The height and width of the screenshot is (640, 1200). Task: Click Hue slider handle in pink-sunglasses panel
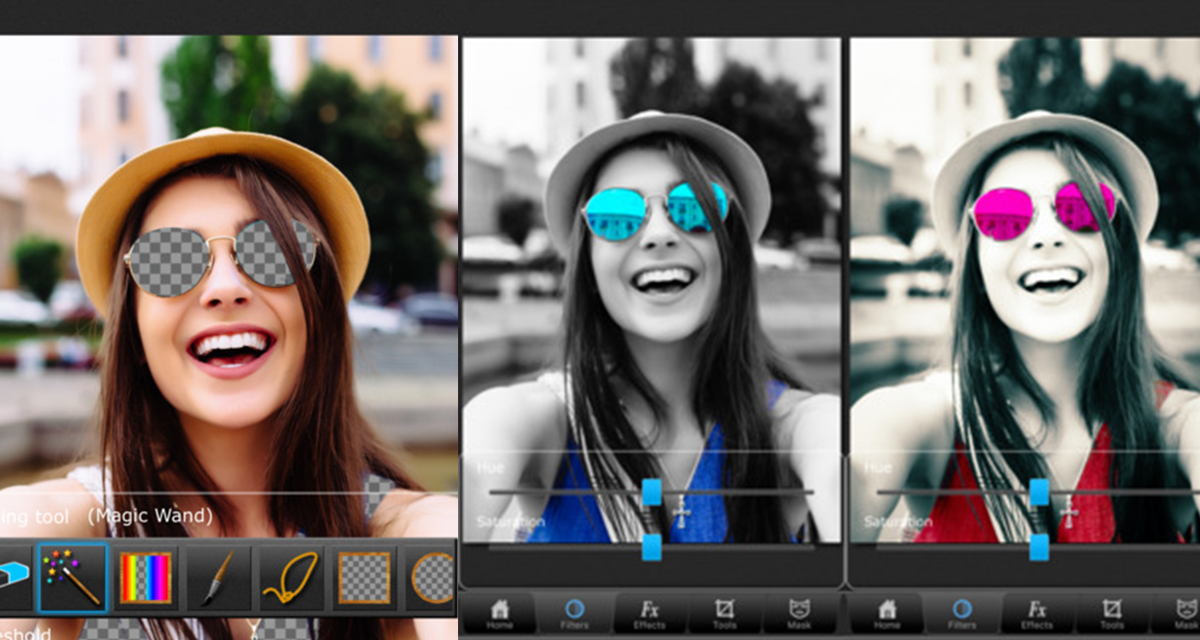click(1039, 492)
